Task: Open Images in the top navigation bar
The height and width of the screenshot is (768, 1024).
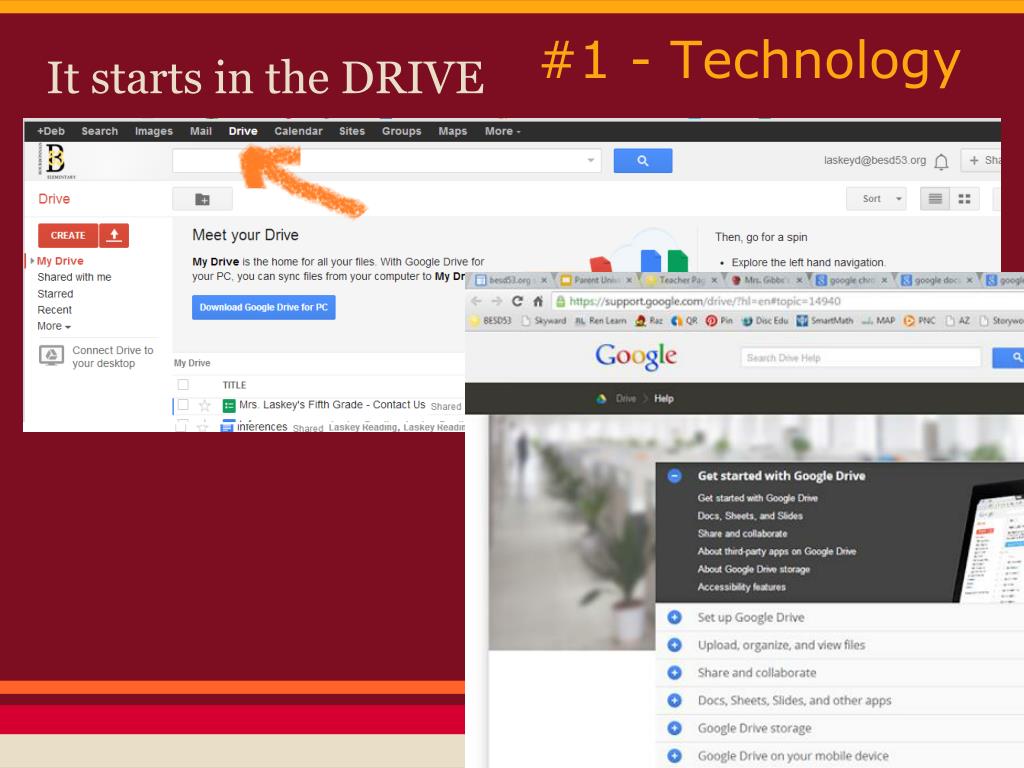Action: pyautogui.click(x=153, y=131)
